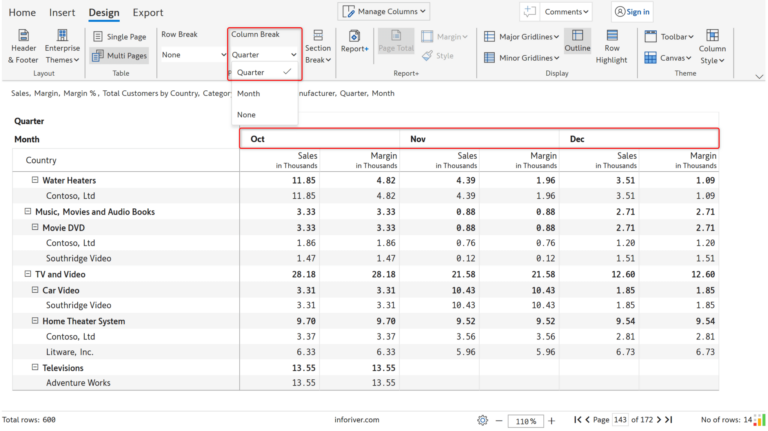768x431 pixels.
Task: Toggle the Outline display option
Action: pos(577,41)
